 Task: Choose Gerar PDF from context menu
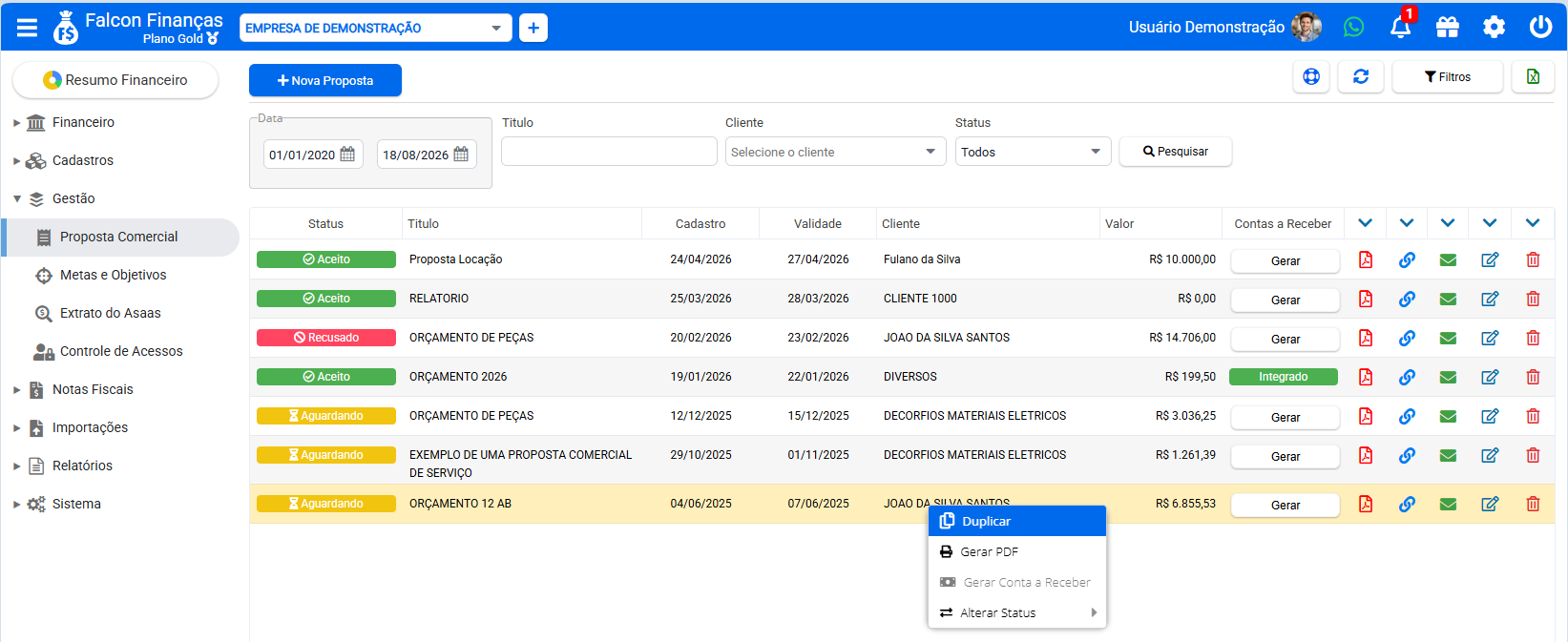tap(1016, 551)
